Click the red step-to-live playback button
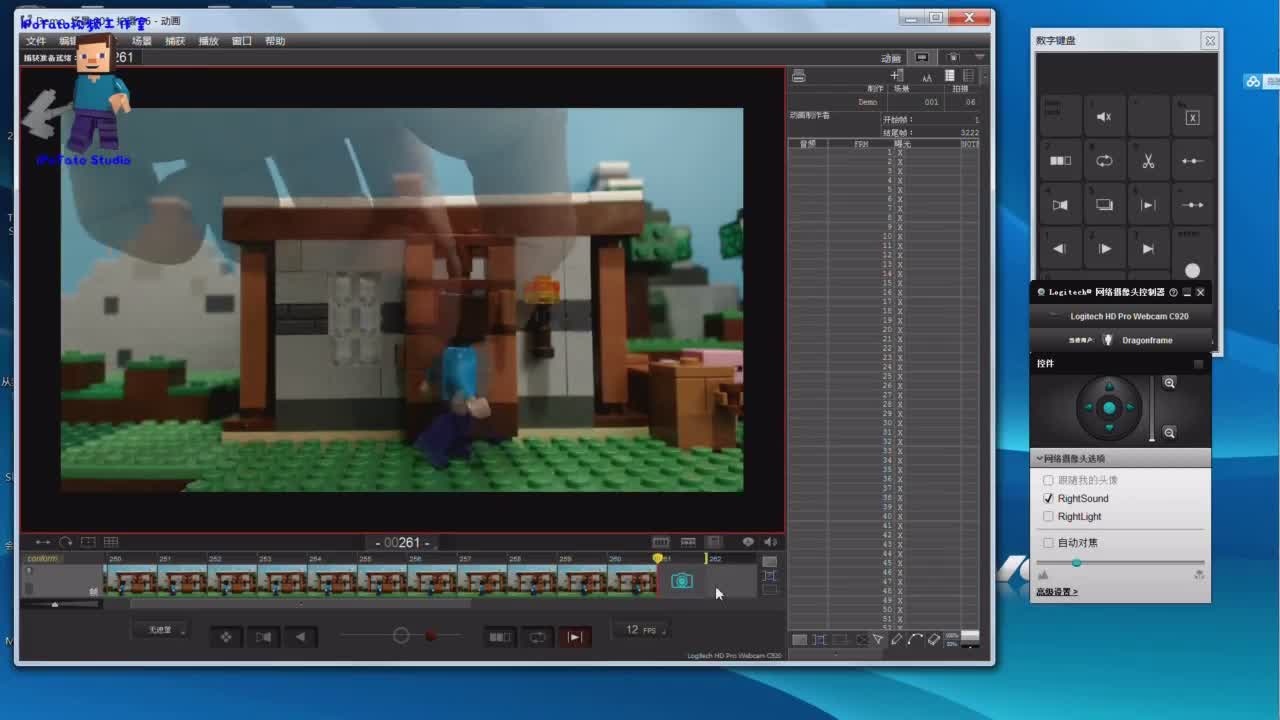The width and height of the screenshot is (1280, 720). 575,637
